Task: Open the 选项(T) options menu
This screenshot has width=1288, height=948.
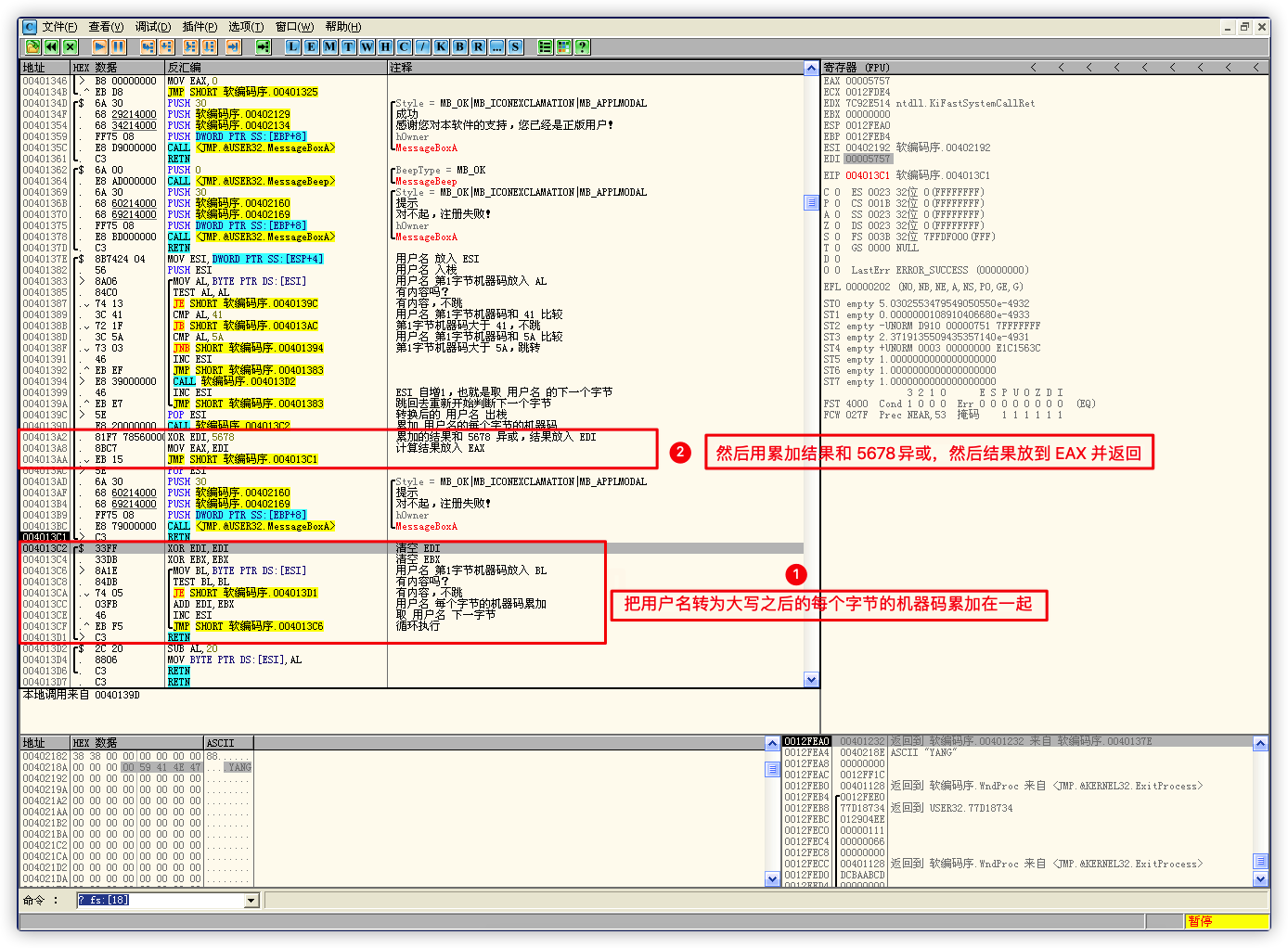Action: (246, 27)
